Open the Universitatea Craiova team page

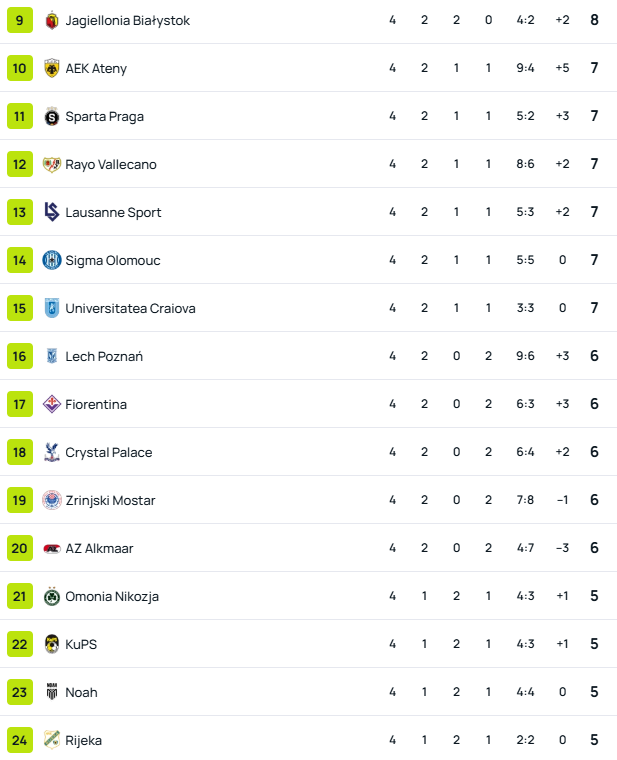(x=130, y=309)
